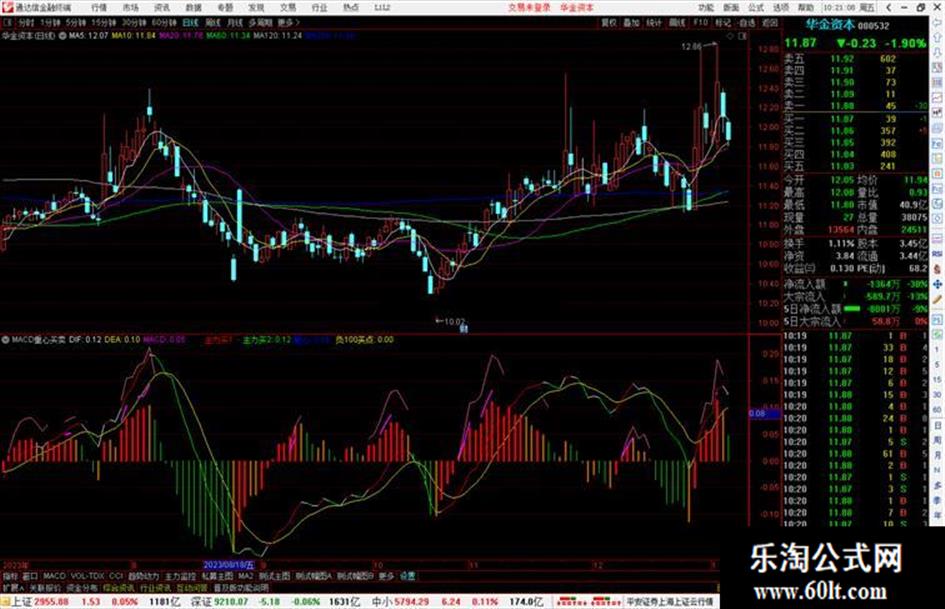
Task: Click the 深证 index in status bar
Action: tap(200, 602)
